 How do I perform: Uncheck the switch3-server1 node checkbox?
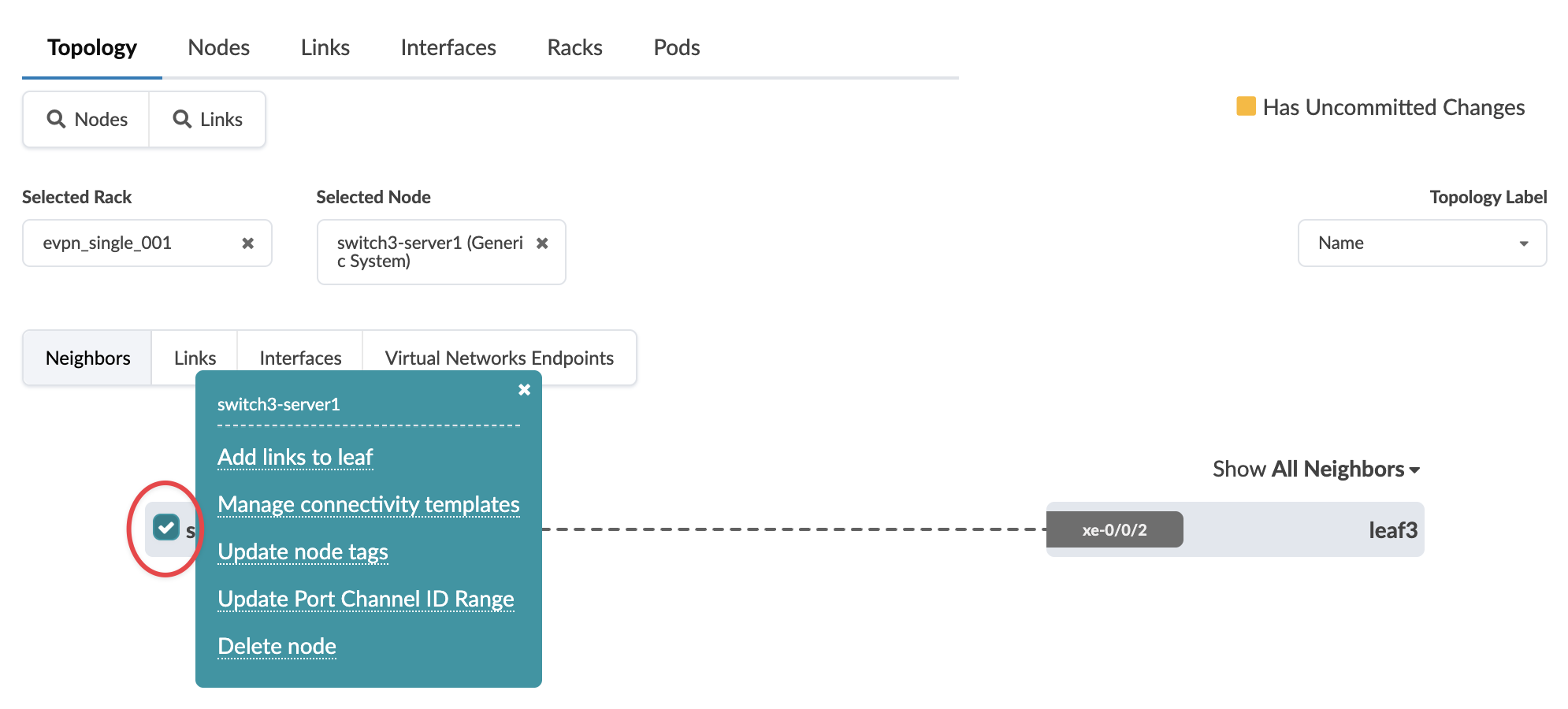click(x=166, y=527)
